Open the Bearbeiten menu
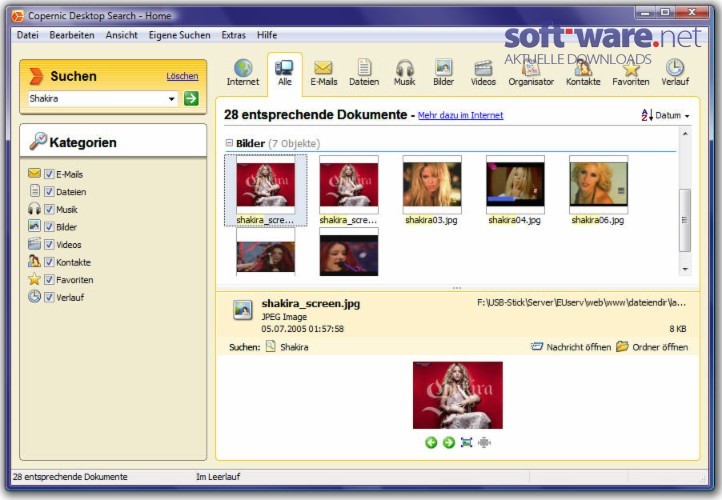Screen dimensions: 722x500 click(x=72, y=35)
